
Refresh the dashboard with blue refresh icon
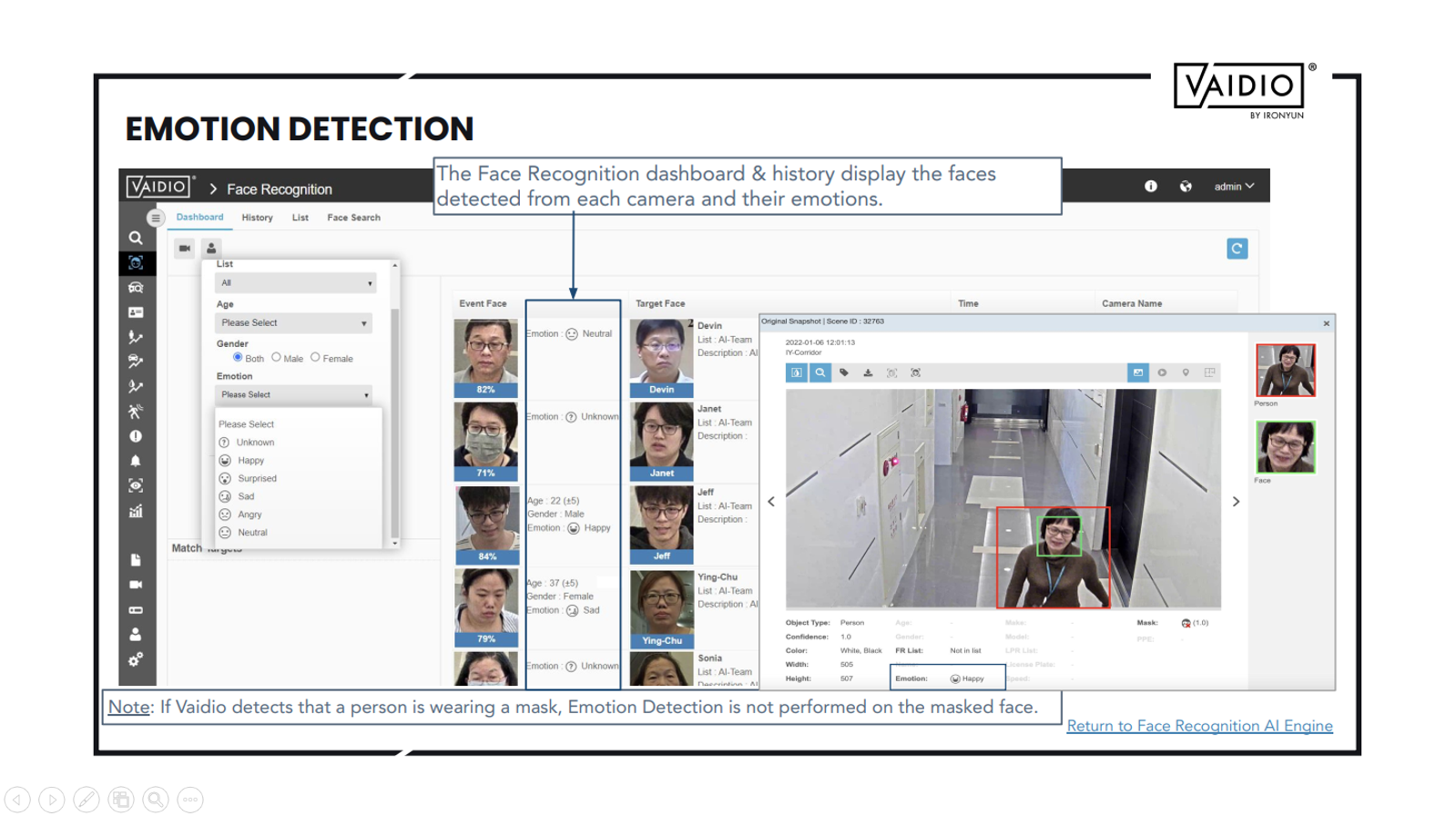pyautogui.click(x=1237, y=249)
